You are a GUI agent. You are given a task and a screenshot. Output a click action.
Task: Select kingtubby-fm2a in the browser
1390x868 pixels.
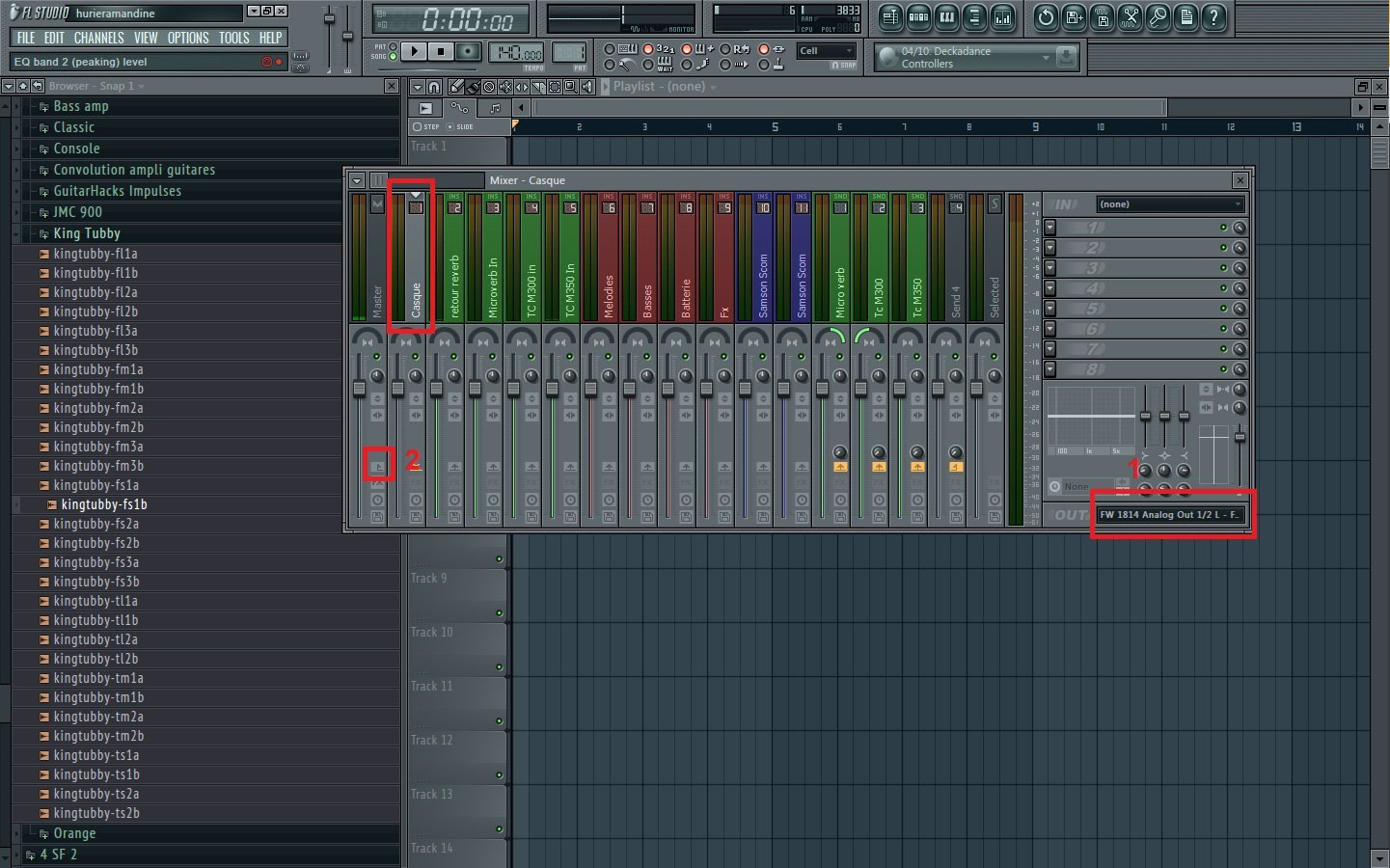pyautogui.click(x=99, y=408)
